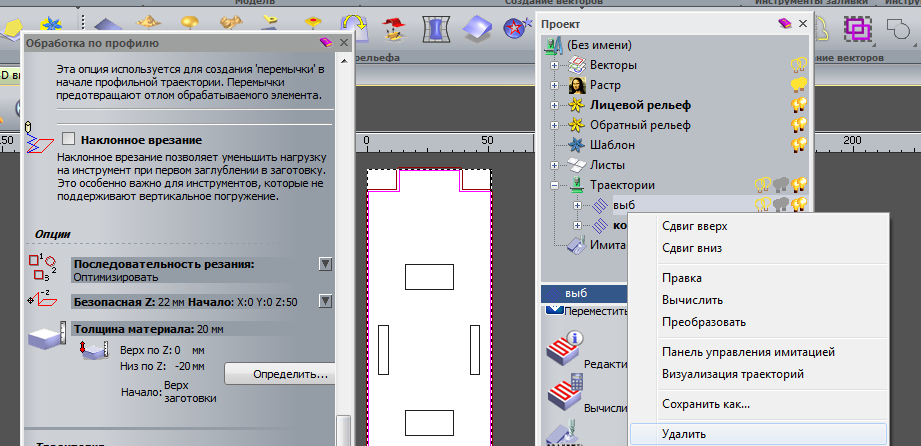Click the yellow pentagon icon in top toolbar
The height and width of the screenshot is (446, 921).
tap(12, 29)
